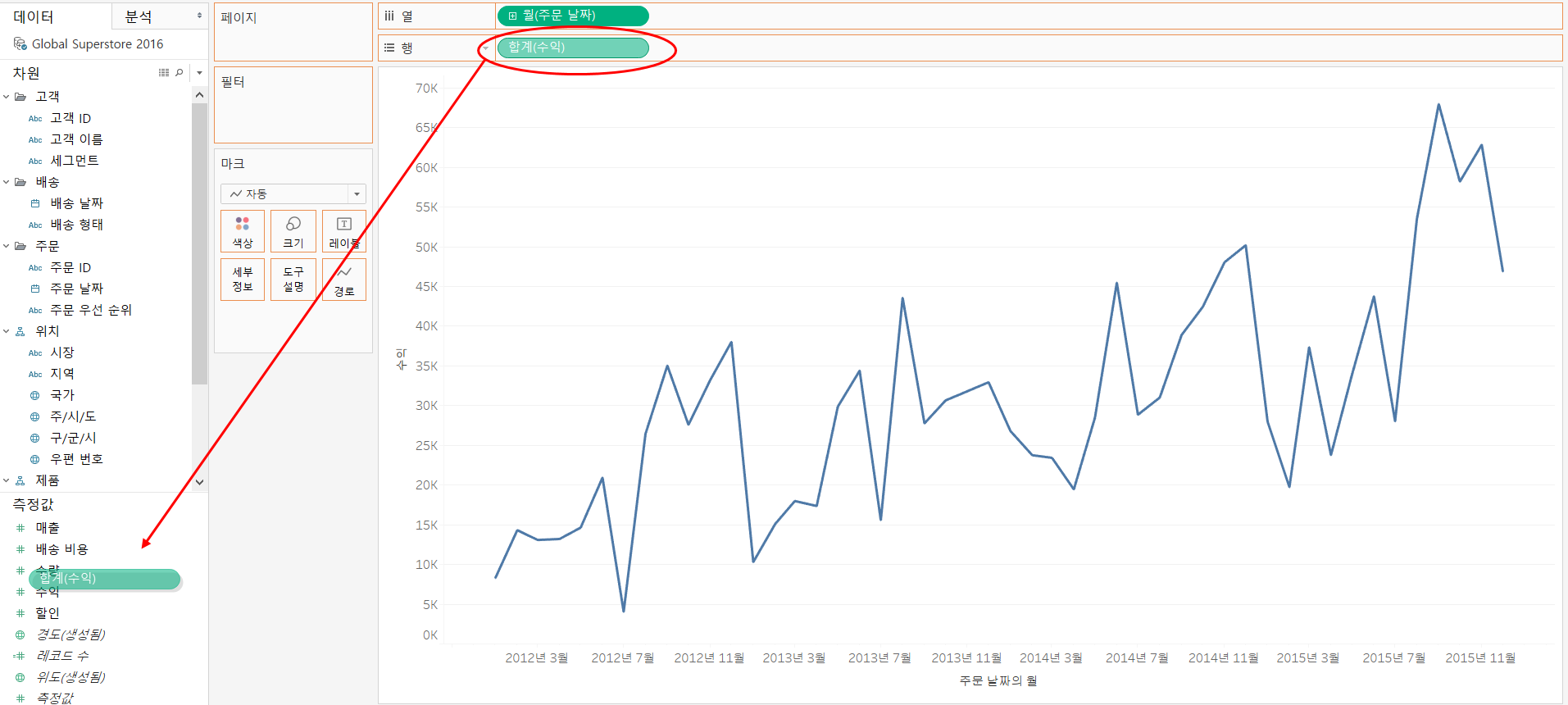
Task: Click the rows shelf list icon
Action: 389,48
